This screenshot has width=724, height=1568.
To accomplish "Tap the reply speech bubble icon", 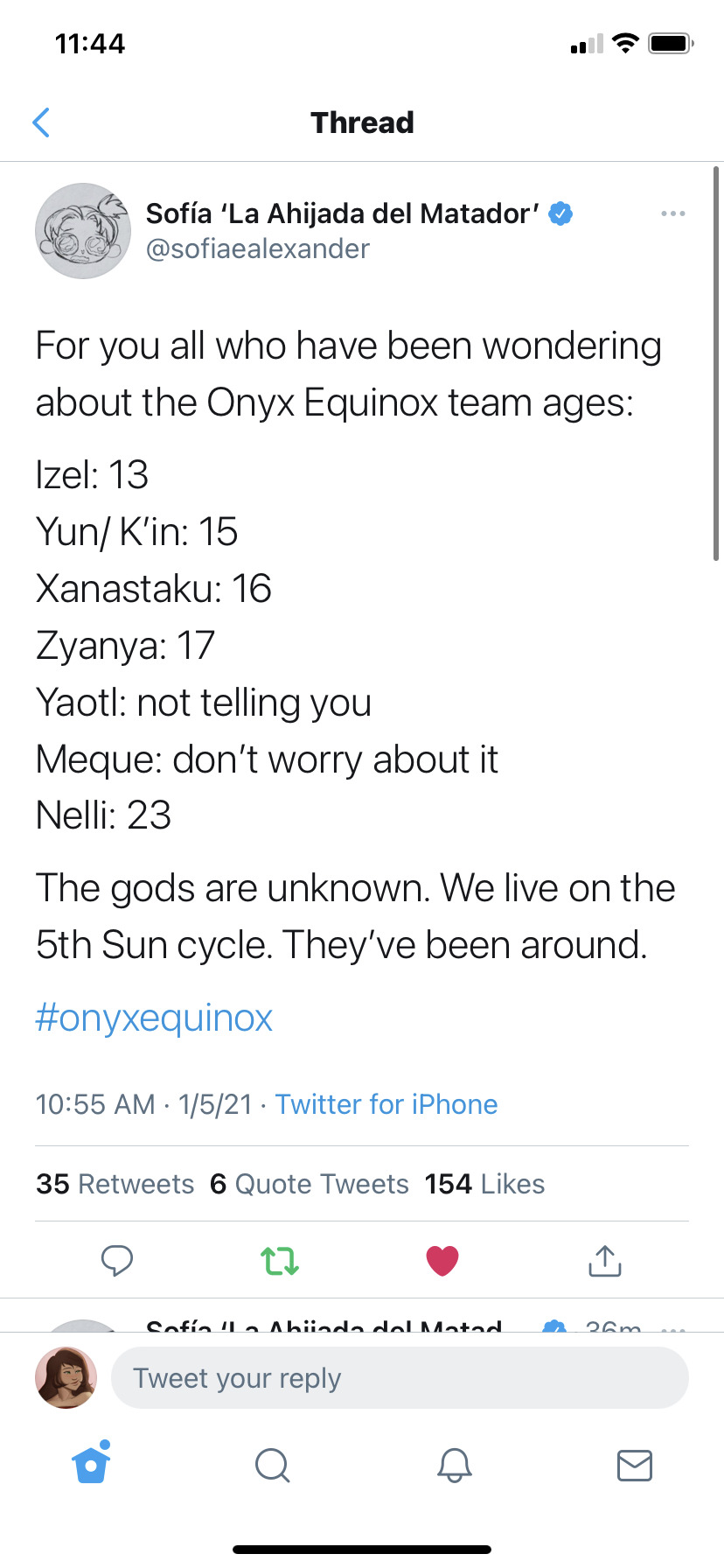I will tap(117, 1261).
